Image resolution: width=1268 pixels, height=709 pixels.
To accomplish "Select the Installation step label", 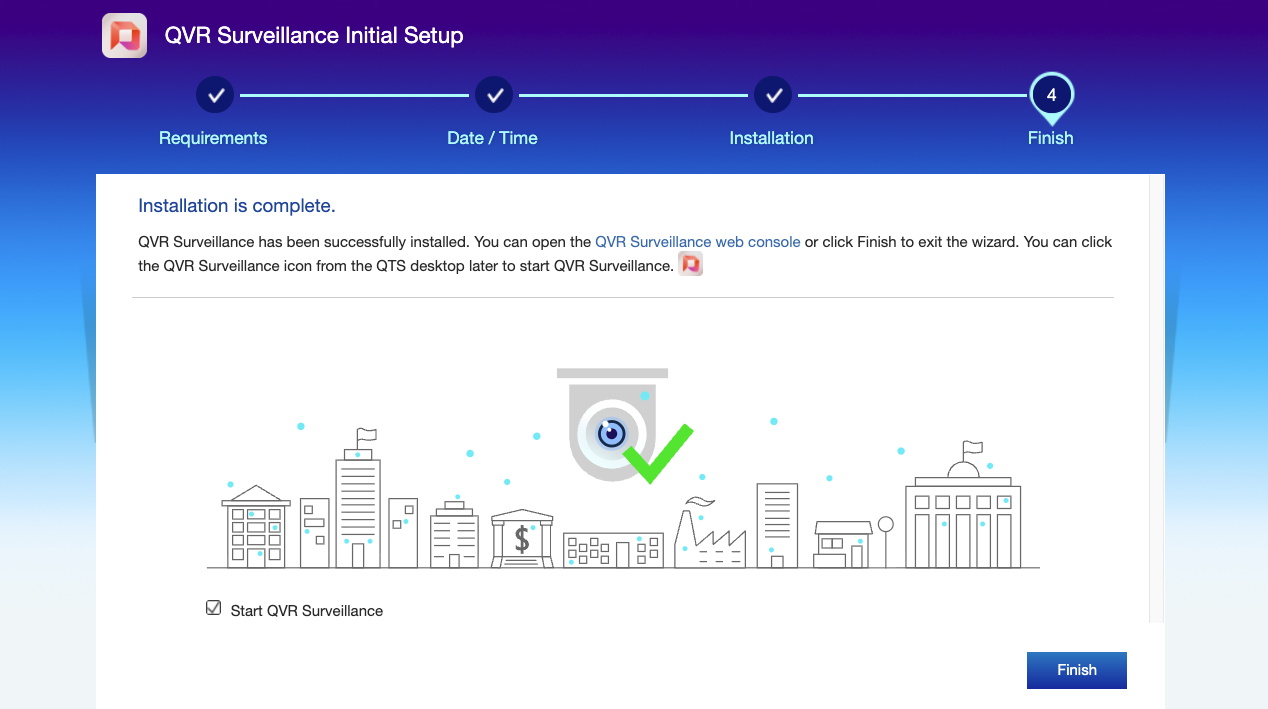I will pos(771,138).
